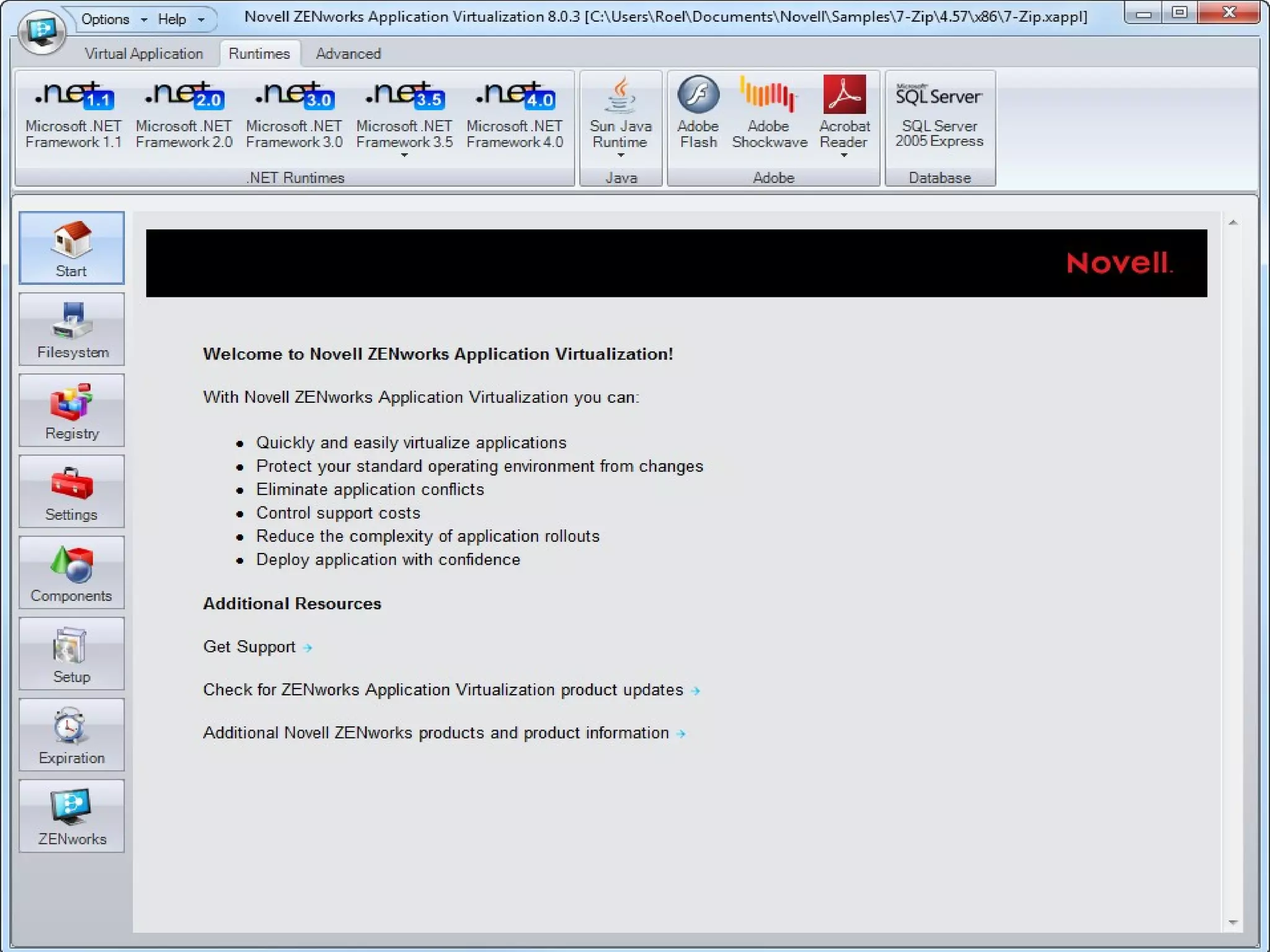The height and width of the screenshot is (952, 1270).
Task: Click 'Control support costs' bullet text
Action: (338, 513)
